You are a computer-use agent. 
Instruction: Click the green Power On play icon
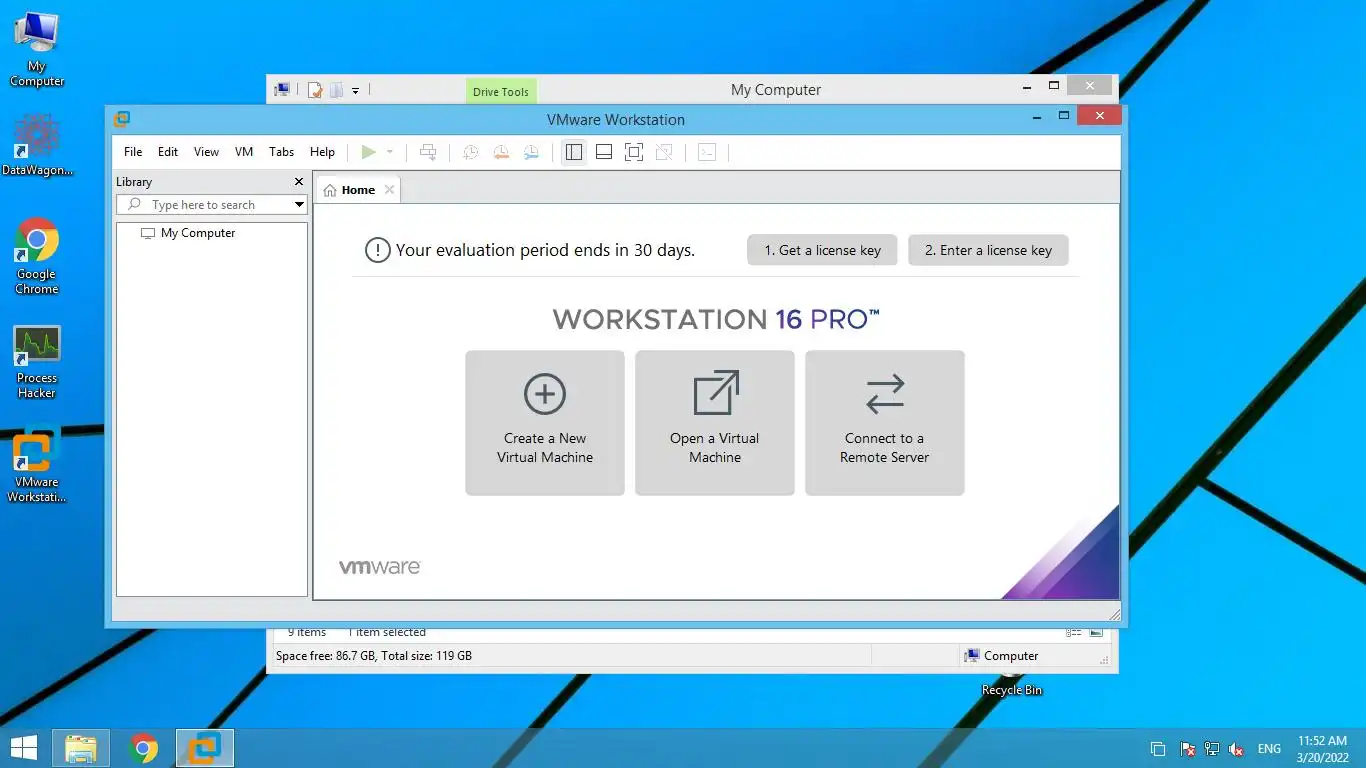pos(368,152)
